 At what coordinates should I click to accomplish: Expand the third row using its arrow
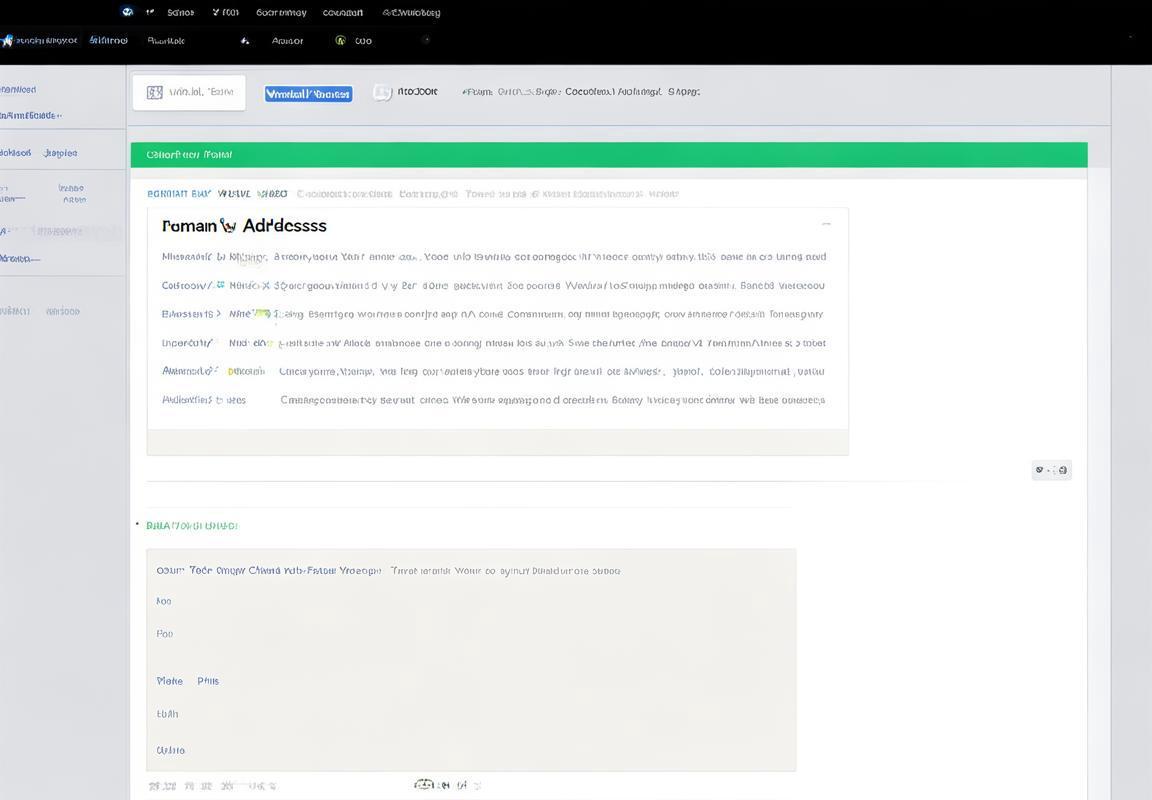pos(218,314)
